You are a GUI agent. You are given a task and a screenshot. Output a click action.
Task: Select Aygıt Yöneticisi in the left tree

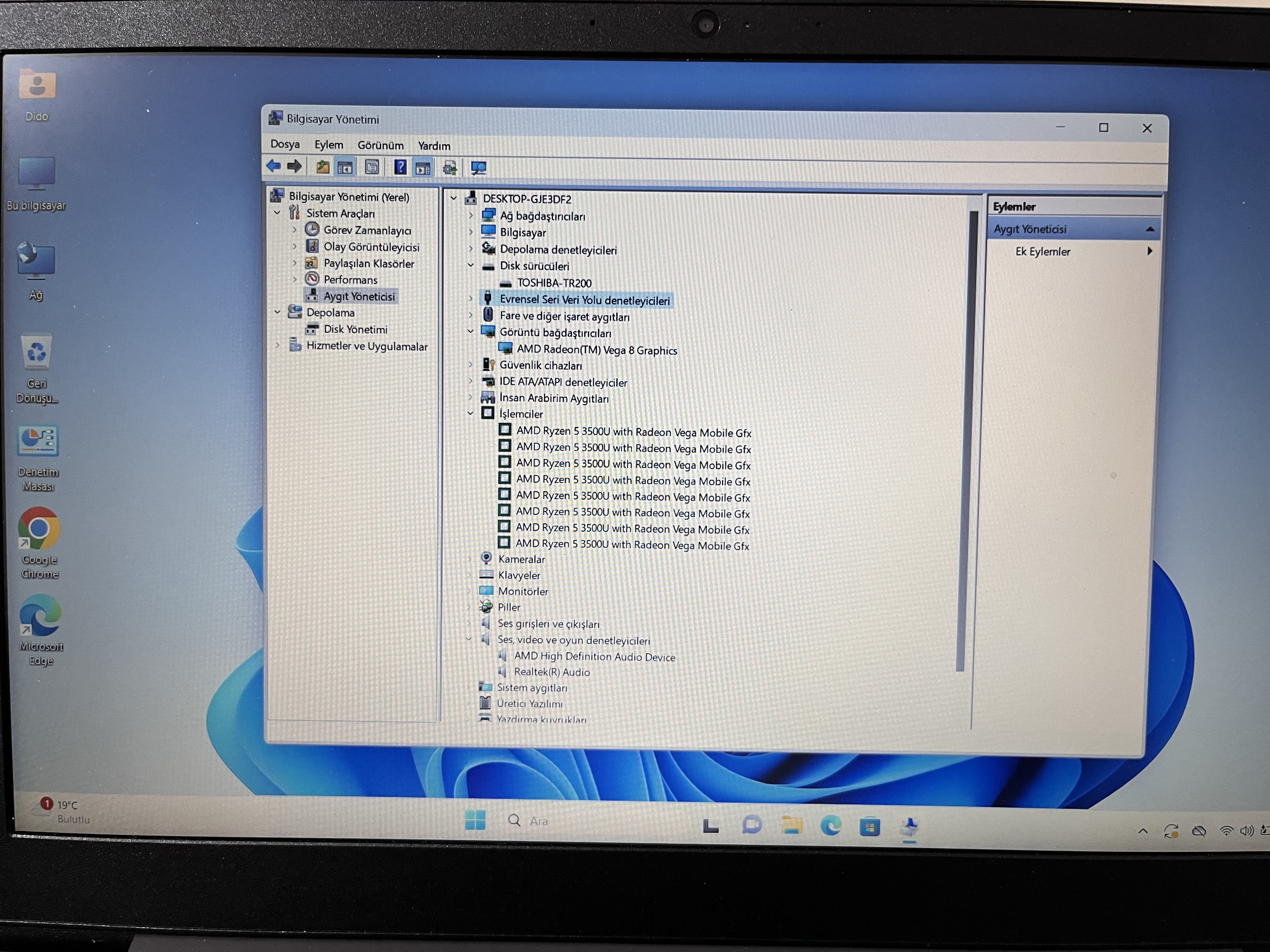(x=359, y=296)
